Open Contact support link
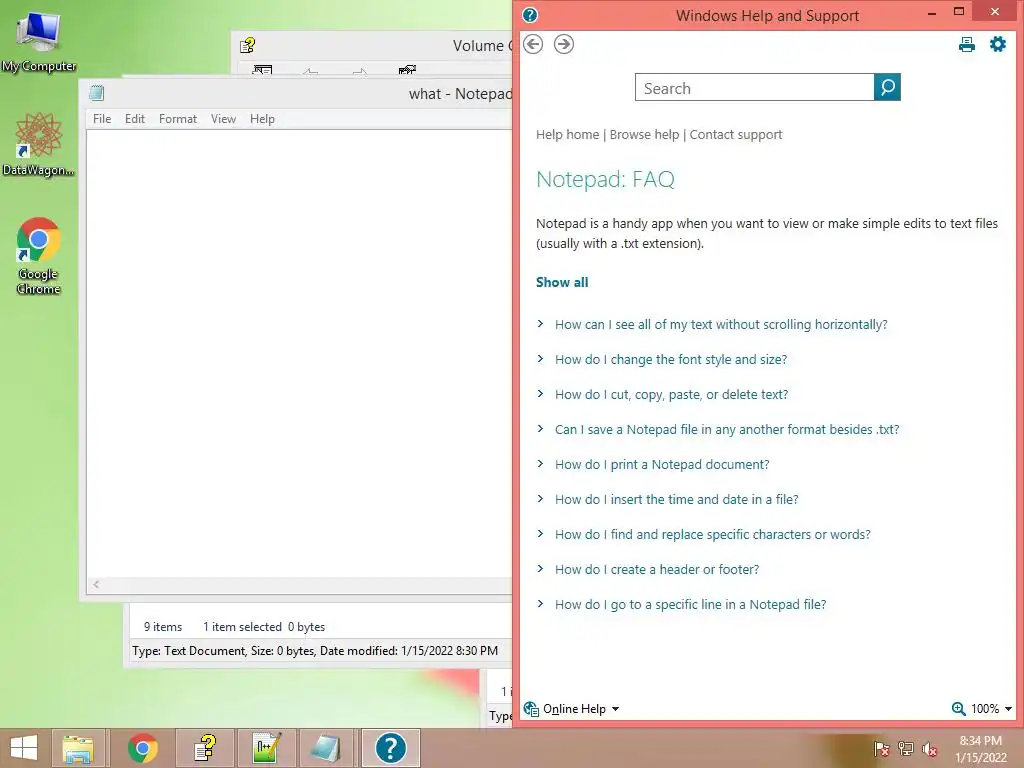This screenshot has height=768, width=1024. [x=736, y=135]
